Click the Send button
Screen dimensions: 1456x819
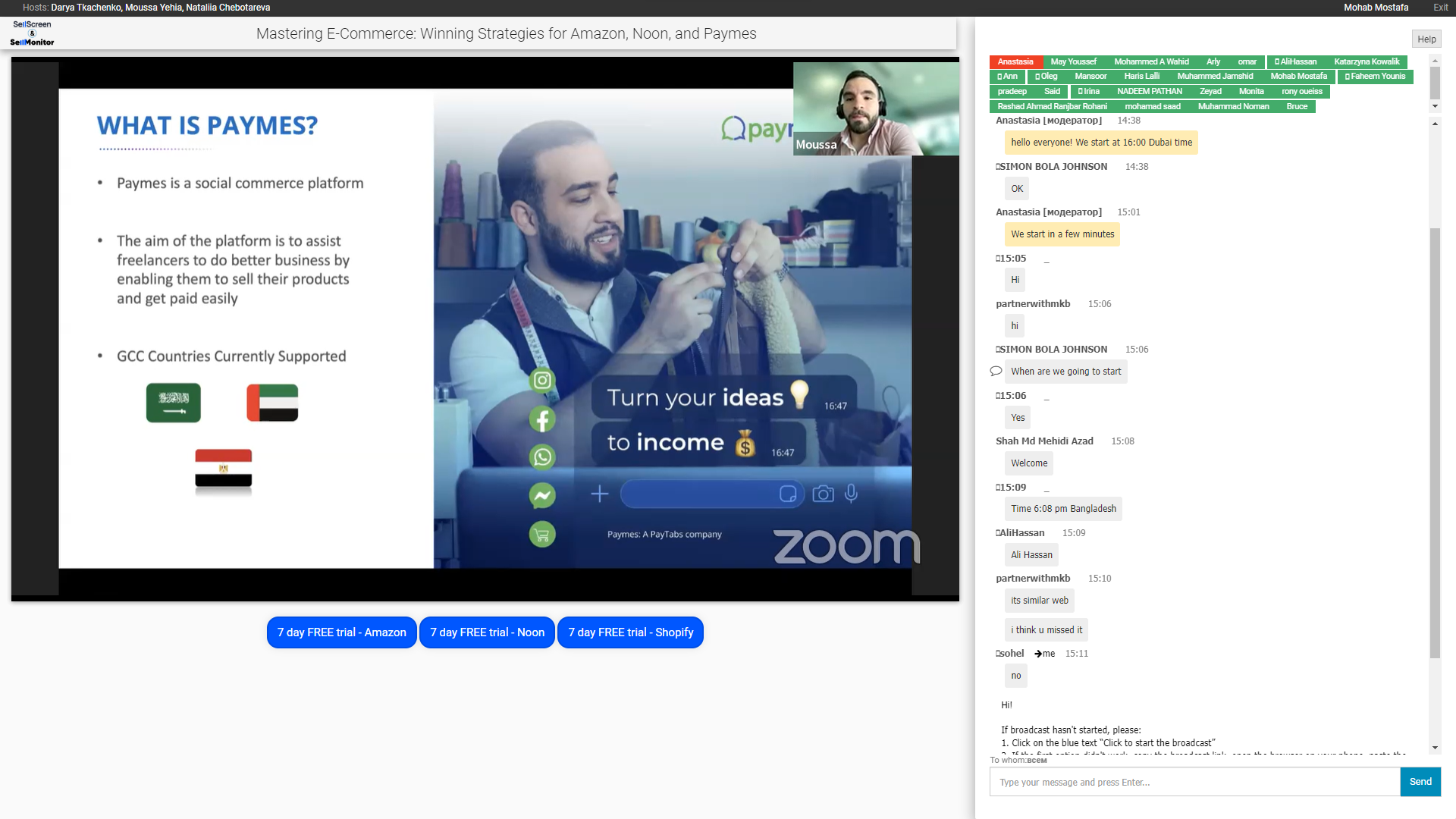coord(1420,781)
